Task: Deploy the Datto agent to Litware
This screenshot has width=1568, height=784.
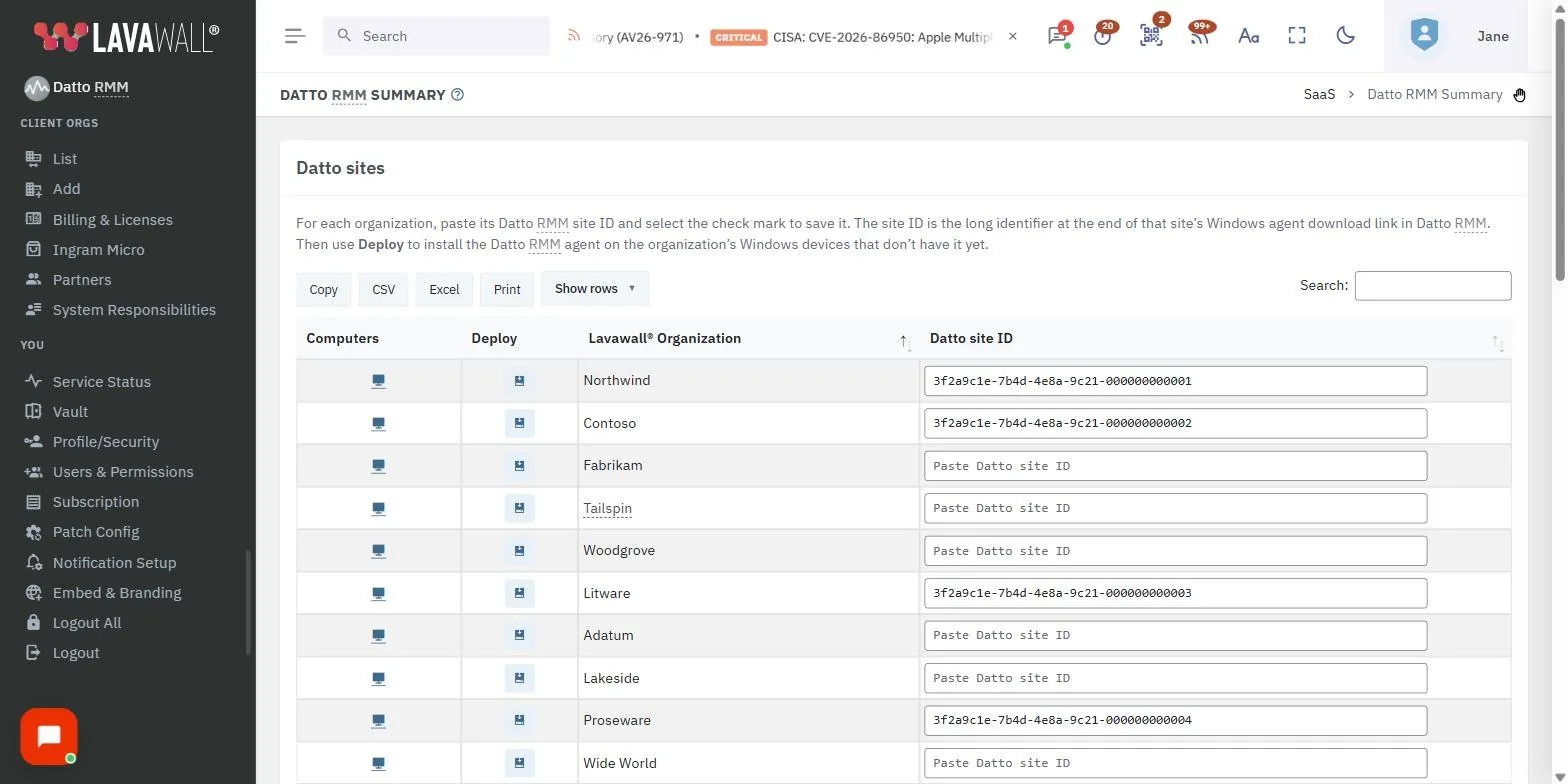Action: tap(520, 593)
